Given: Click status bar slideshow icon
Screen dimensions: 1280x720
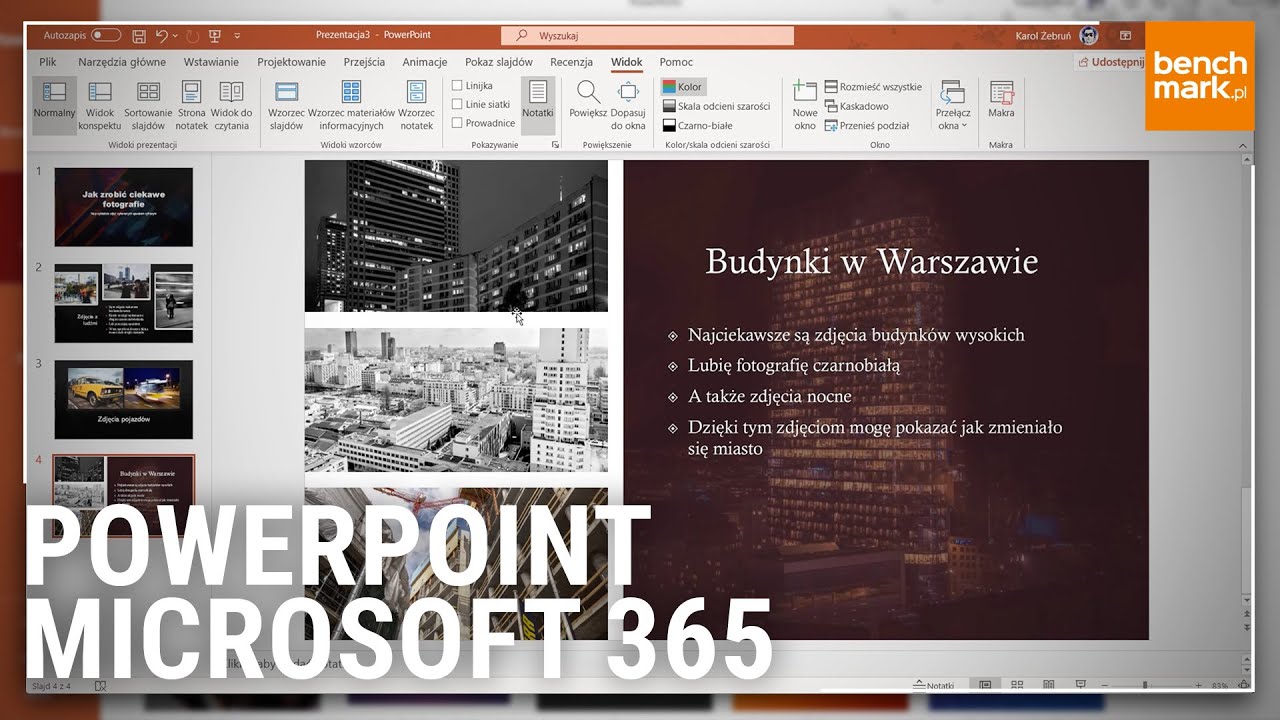Looking at the screenshot, I should pyautogui.click(x=1080, y=686).
